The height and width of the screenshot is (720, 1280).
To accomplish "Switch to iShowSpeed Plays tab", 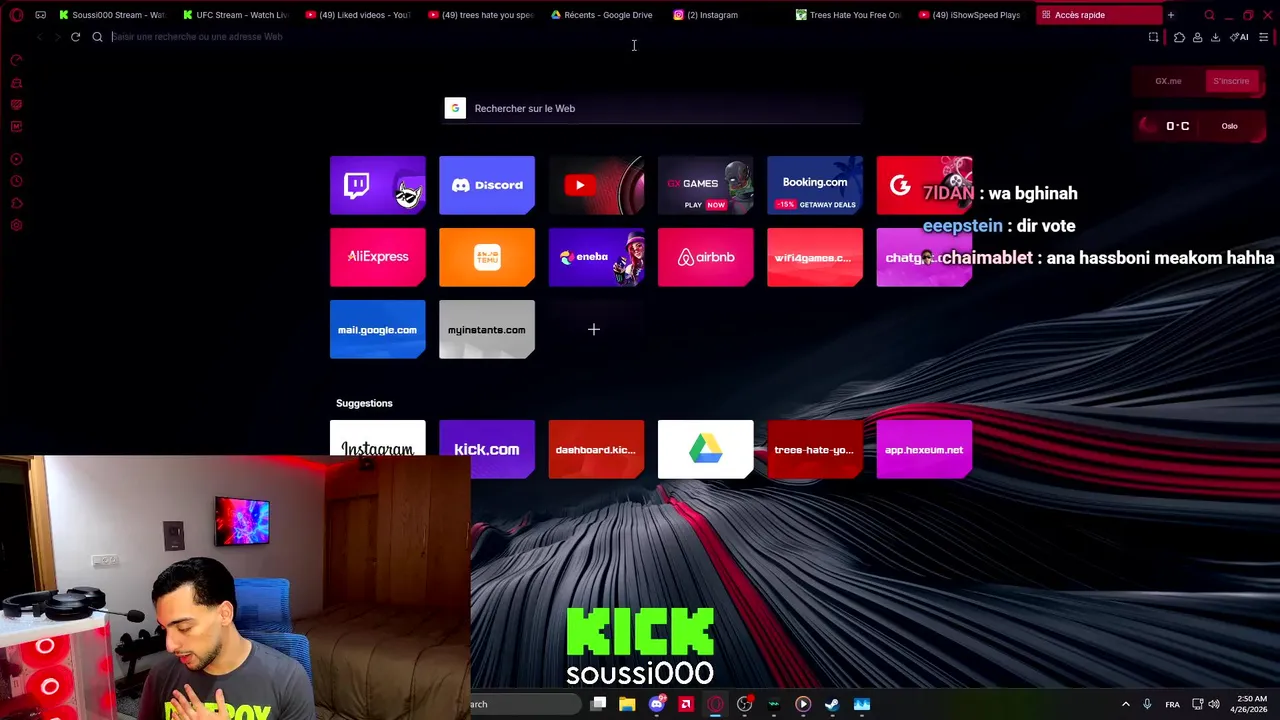I will (x=973, y=15).
